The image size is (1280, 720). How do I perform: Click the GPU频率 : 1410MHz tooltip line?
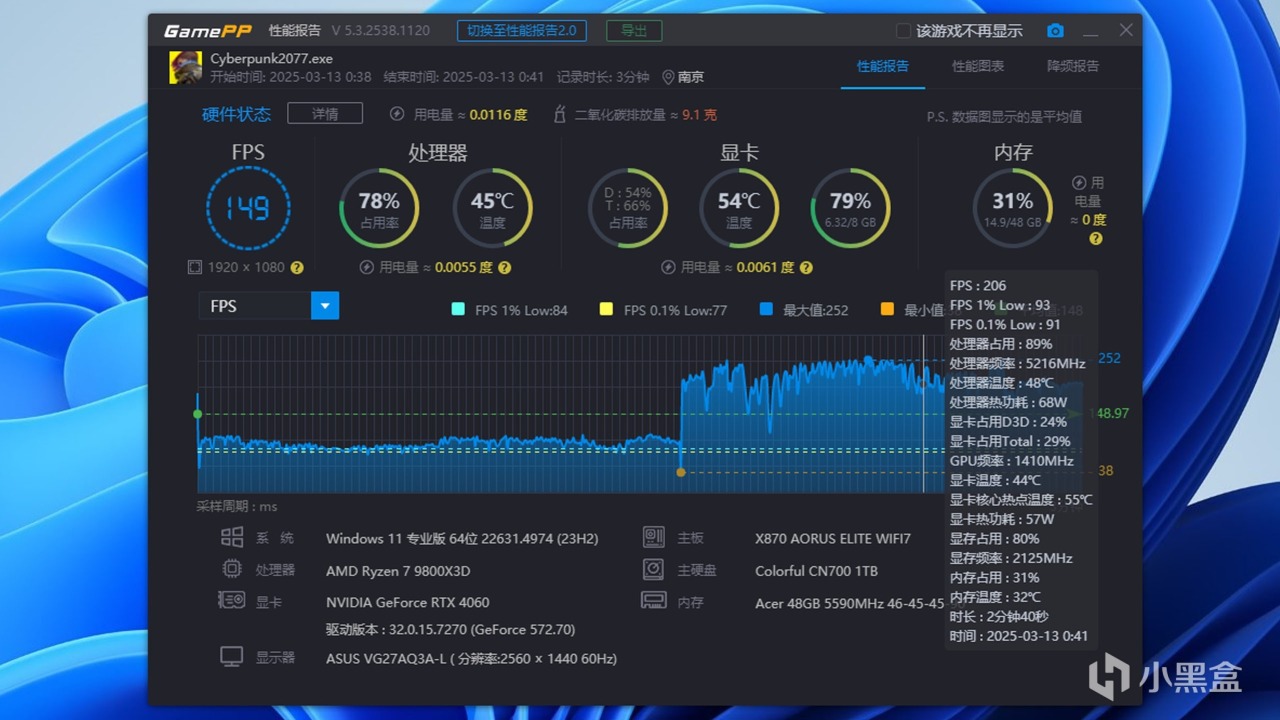tap(1012, 461)
